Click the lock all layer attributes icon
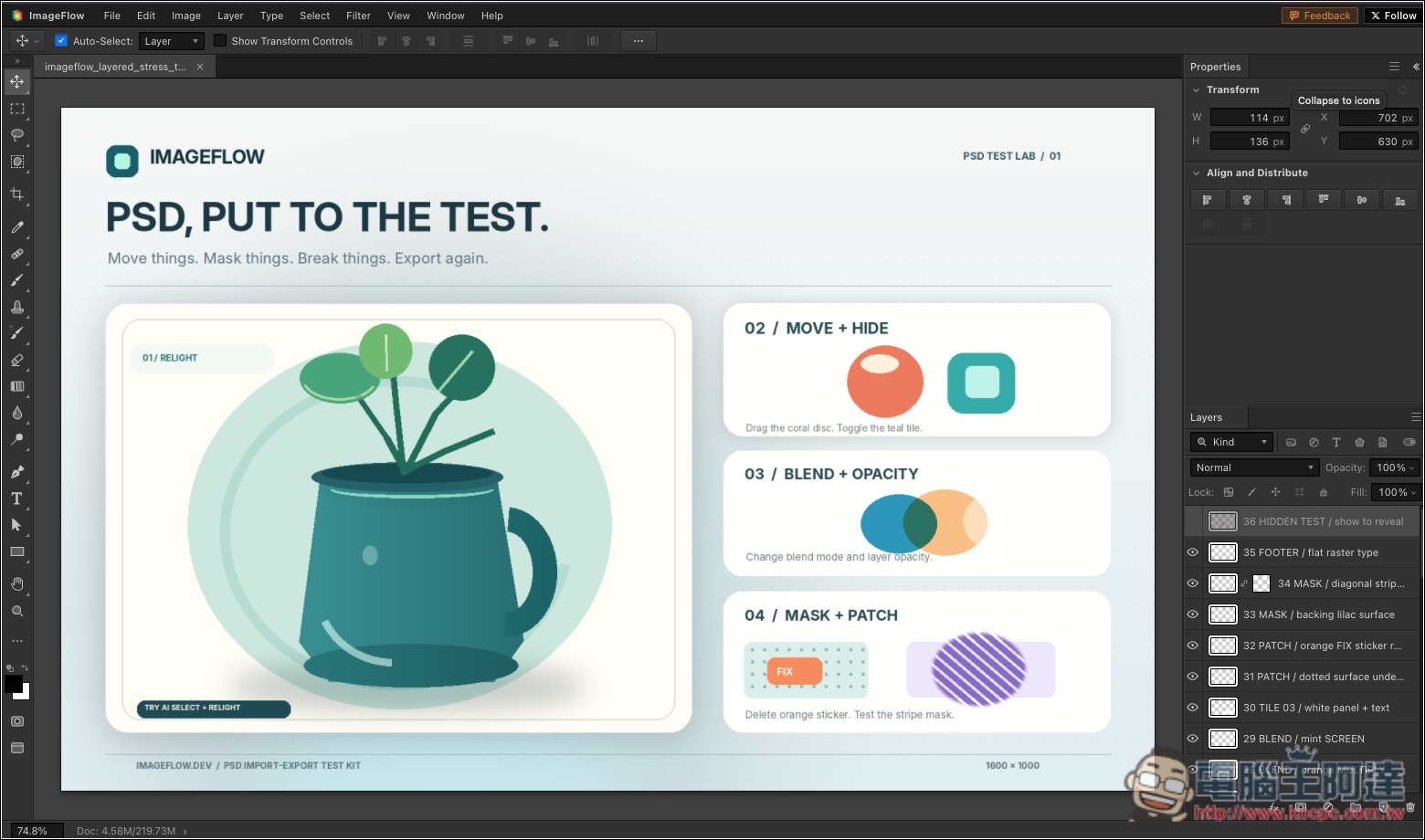The width and height of the screenshot is (1425, 840). click(x=1324, y=492)
